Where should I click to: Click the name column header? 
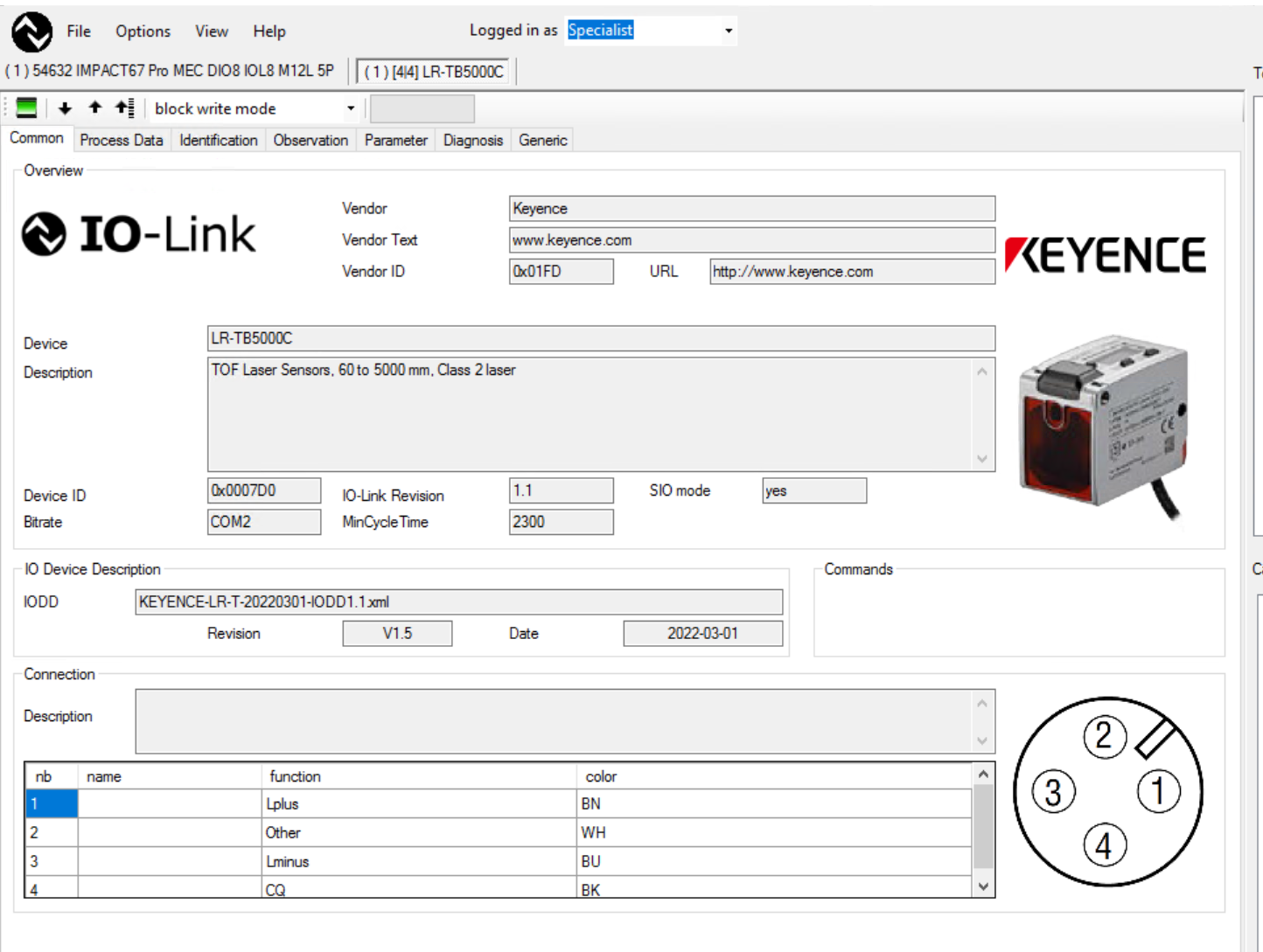coord(170,776)
